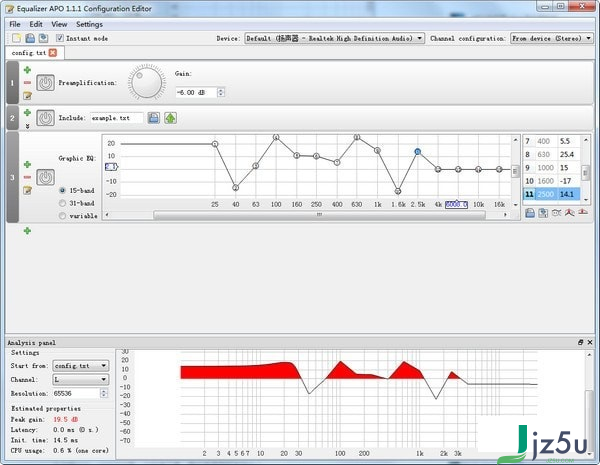Edit the Graphic EQ filter as text

(x=27, y=190)
